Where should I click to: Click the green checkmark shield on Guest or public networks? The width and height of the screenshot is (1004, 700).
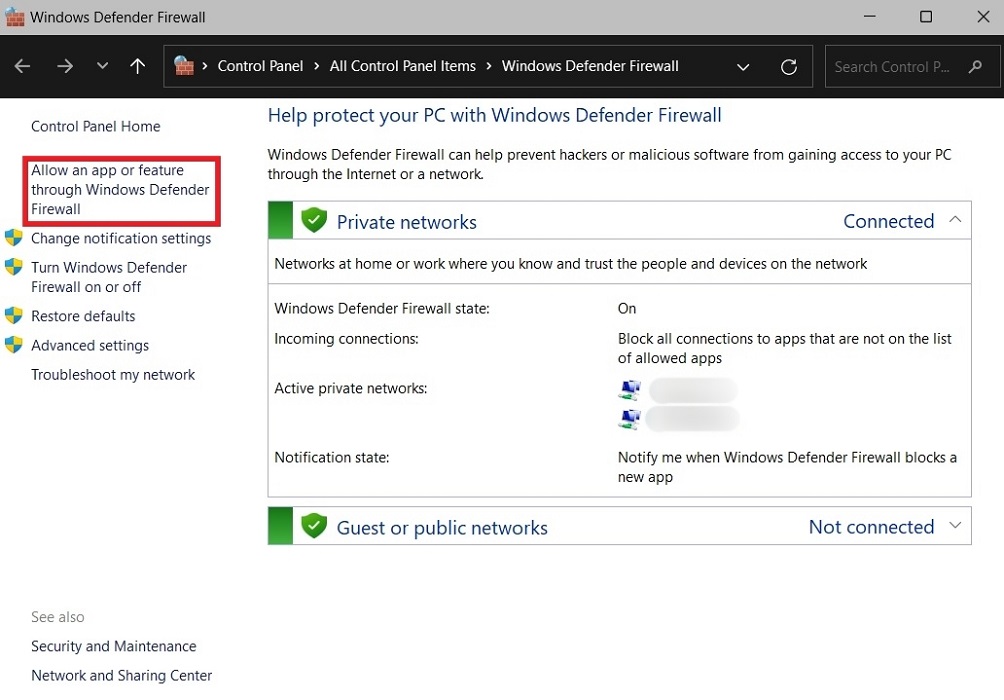(314, 525)
